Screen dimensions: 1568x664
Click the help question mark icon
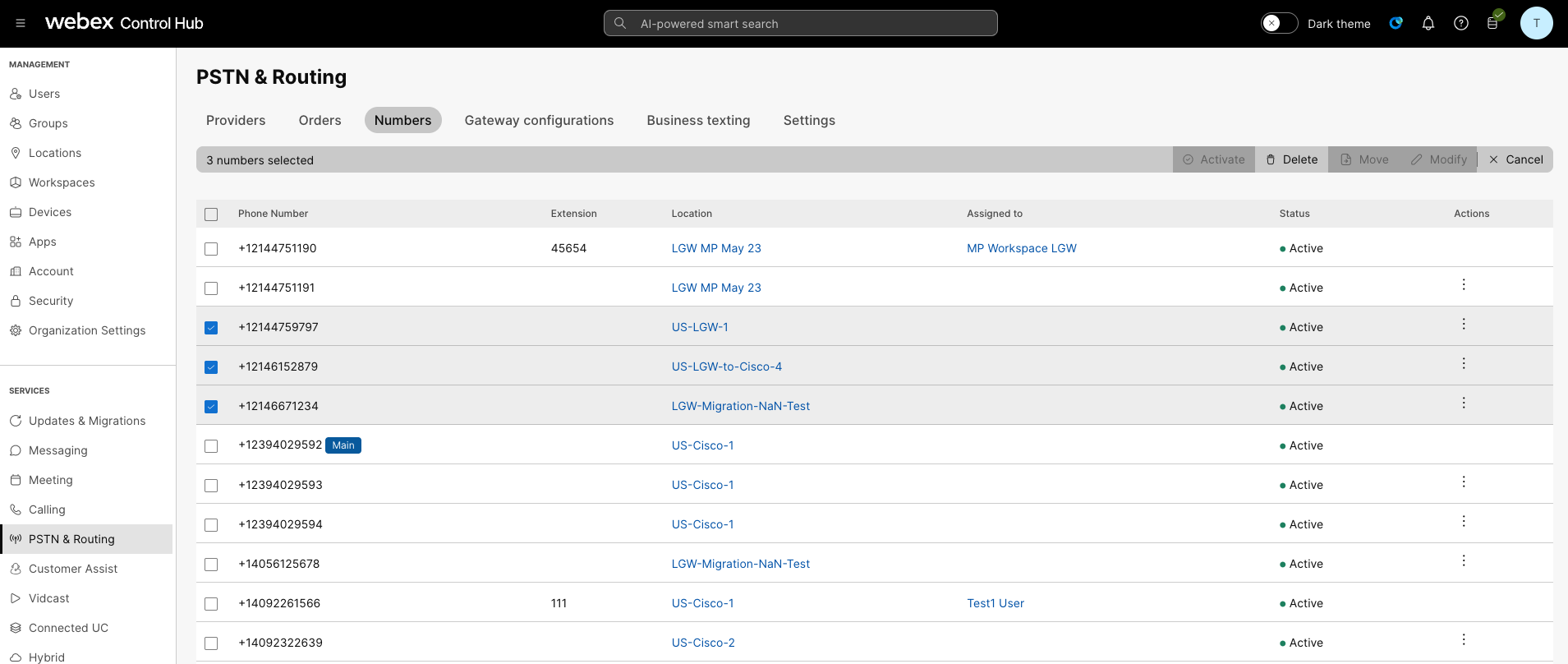tap(1461, 23)
